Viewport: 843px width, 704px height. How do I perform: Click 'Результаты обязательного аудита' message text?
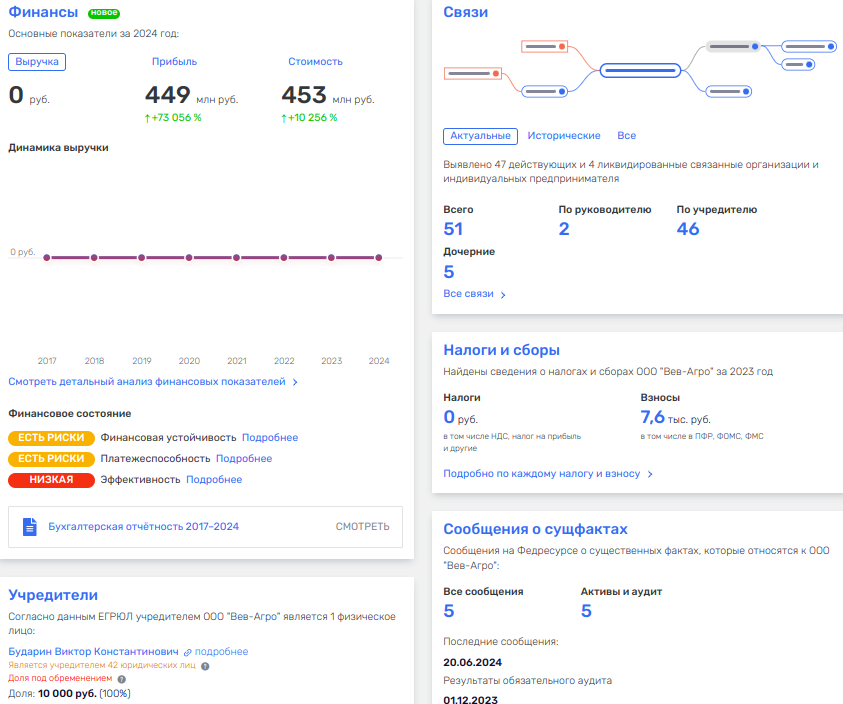(527, 681)
